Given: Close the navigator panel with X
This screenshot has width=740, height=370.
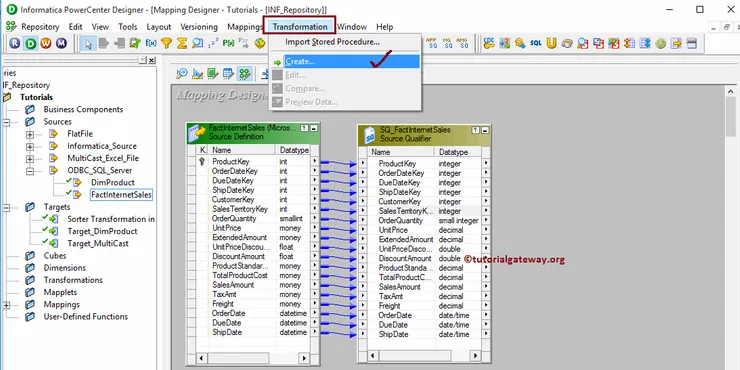Looking at the screenshot, I should pos(151,60).
